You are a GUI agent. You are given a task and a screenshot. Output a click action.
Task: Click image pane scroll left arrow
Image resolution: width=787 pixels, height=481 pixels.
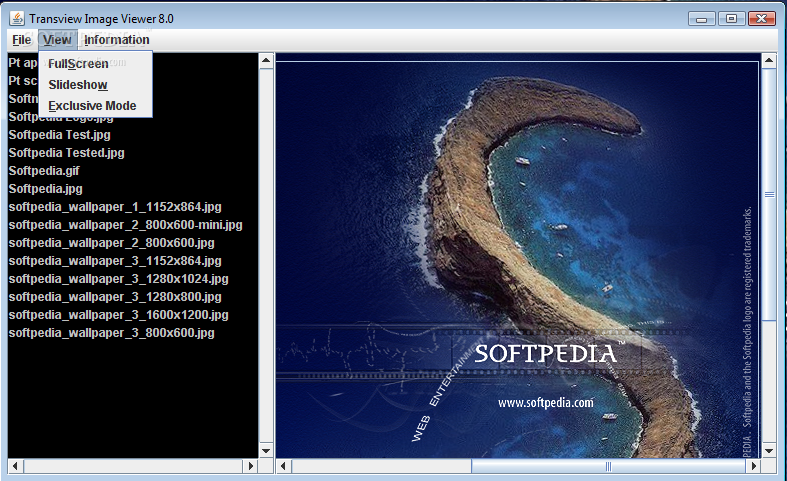[x=283, y=466]
